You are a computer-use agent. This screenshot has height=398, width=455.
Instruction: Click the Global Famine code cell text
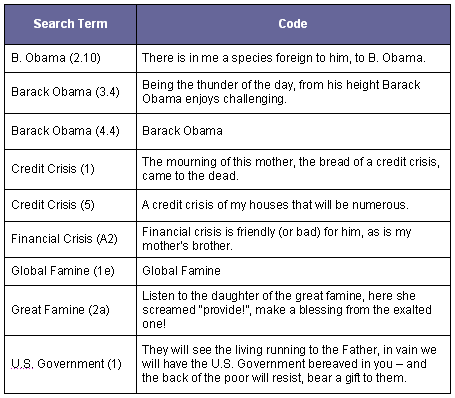(x=181, y=271)
